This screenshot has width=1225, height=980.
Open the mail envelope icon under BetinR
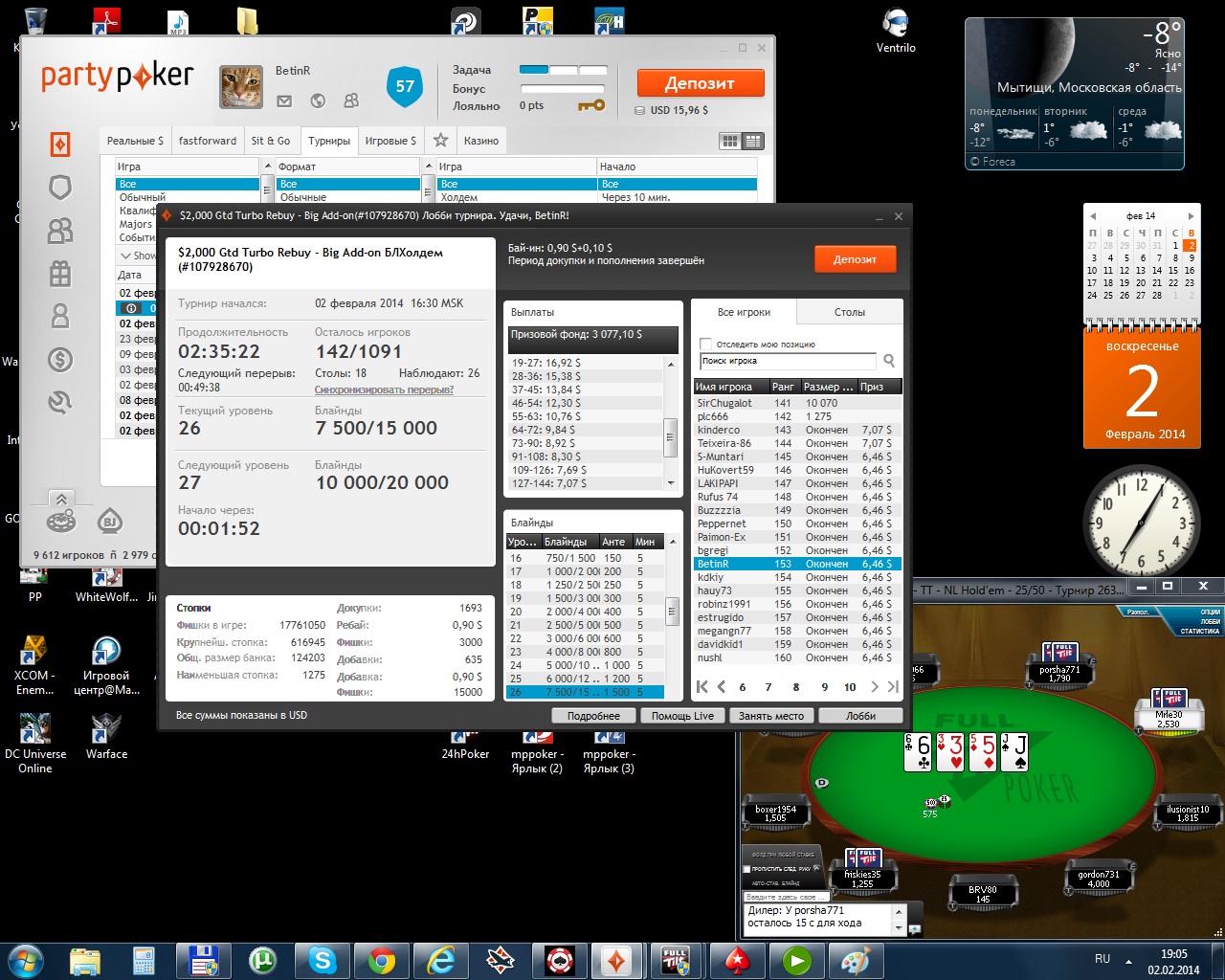(284, 100)
